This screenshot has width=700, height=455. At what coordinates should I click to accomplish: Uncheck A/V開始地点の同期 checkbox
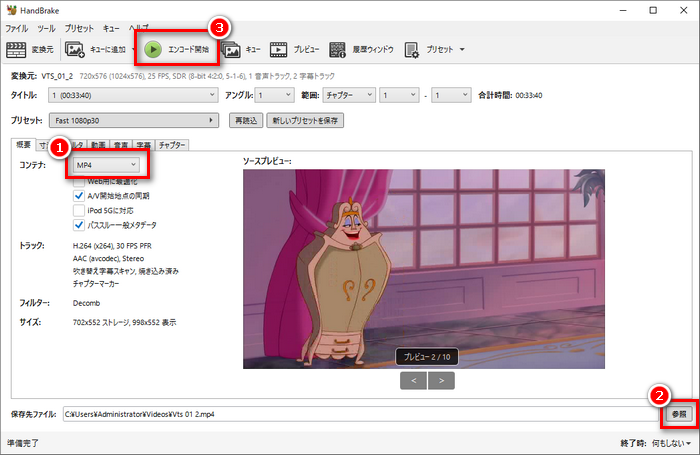(79, 196)
